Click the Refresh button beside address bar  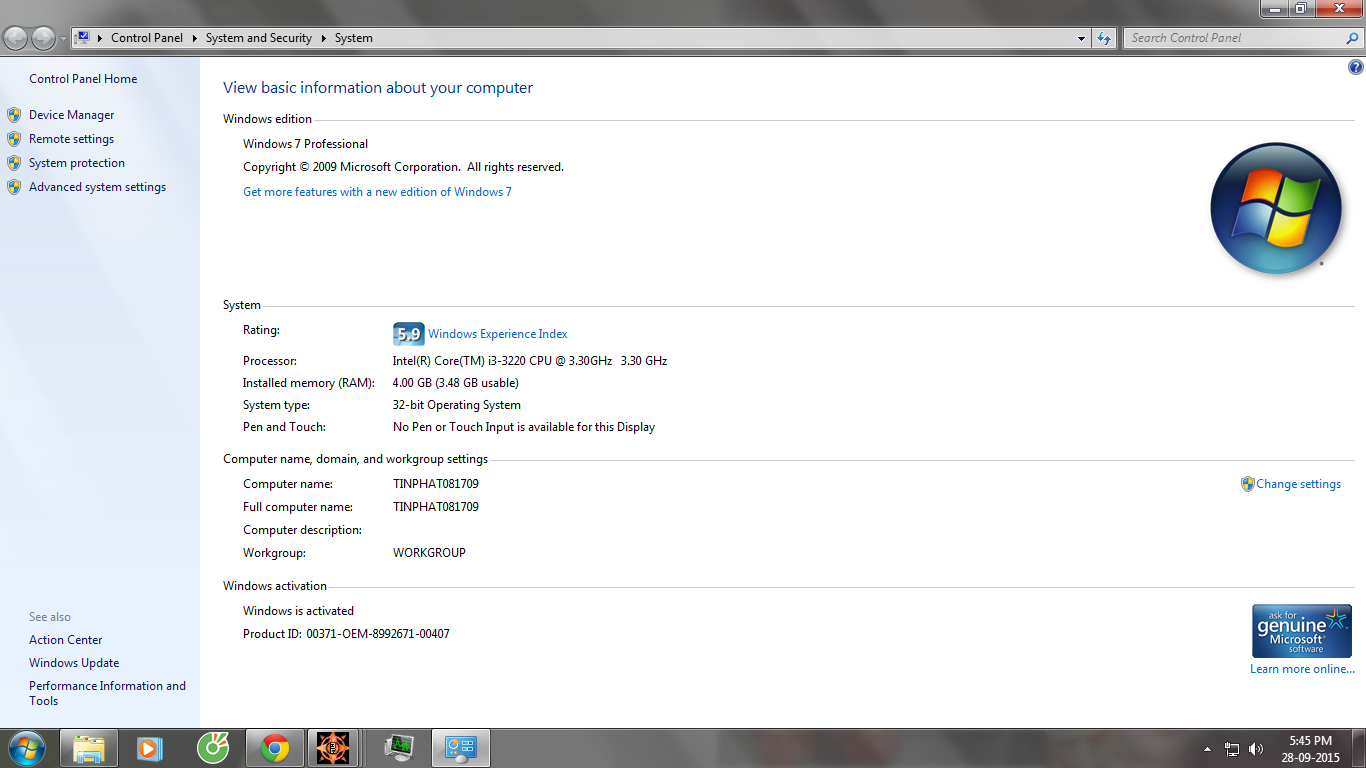1104,38
